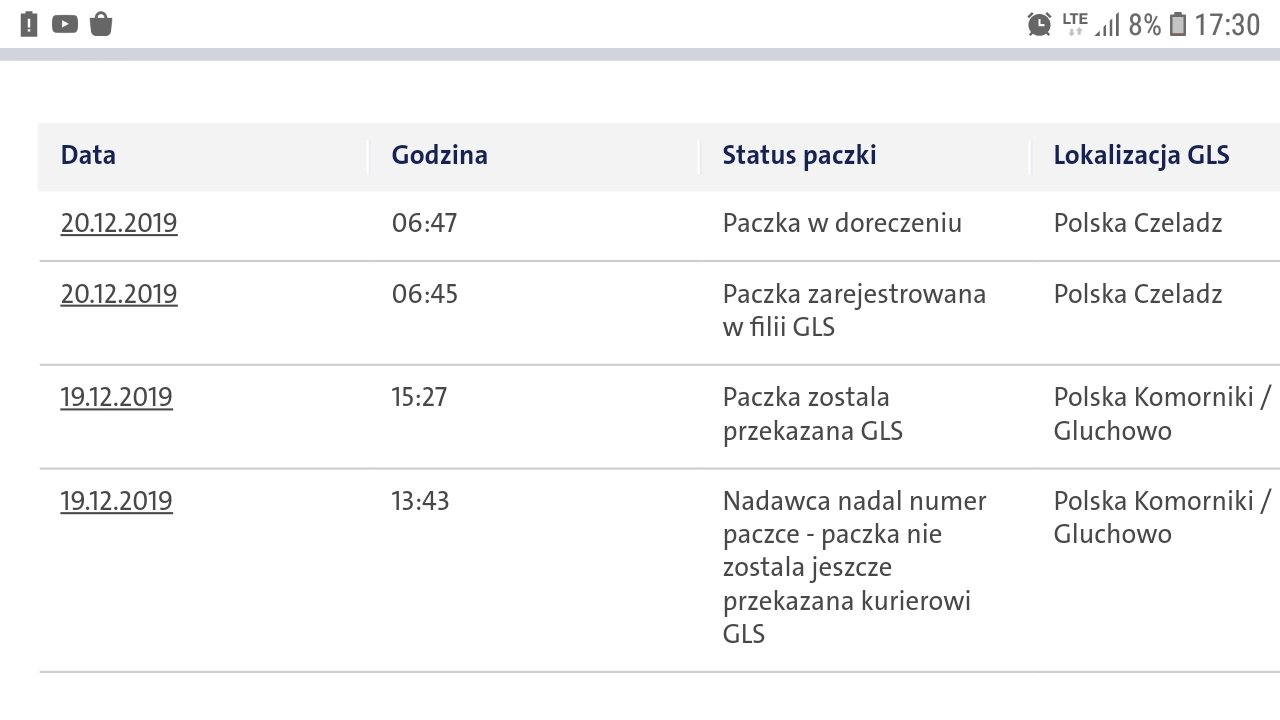Click the "Godzina" column header
1280x720 pixels.
(440, 155)
